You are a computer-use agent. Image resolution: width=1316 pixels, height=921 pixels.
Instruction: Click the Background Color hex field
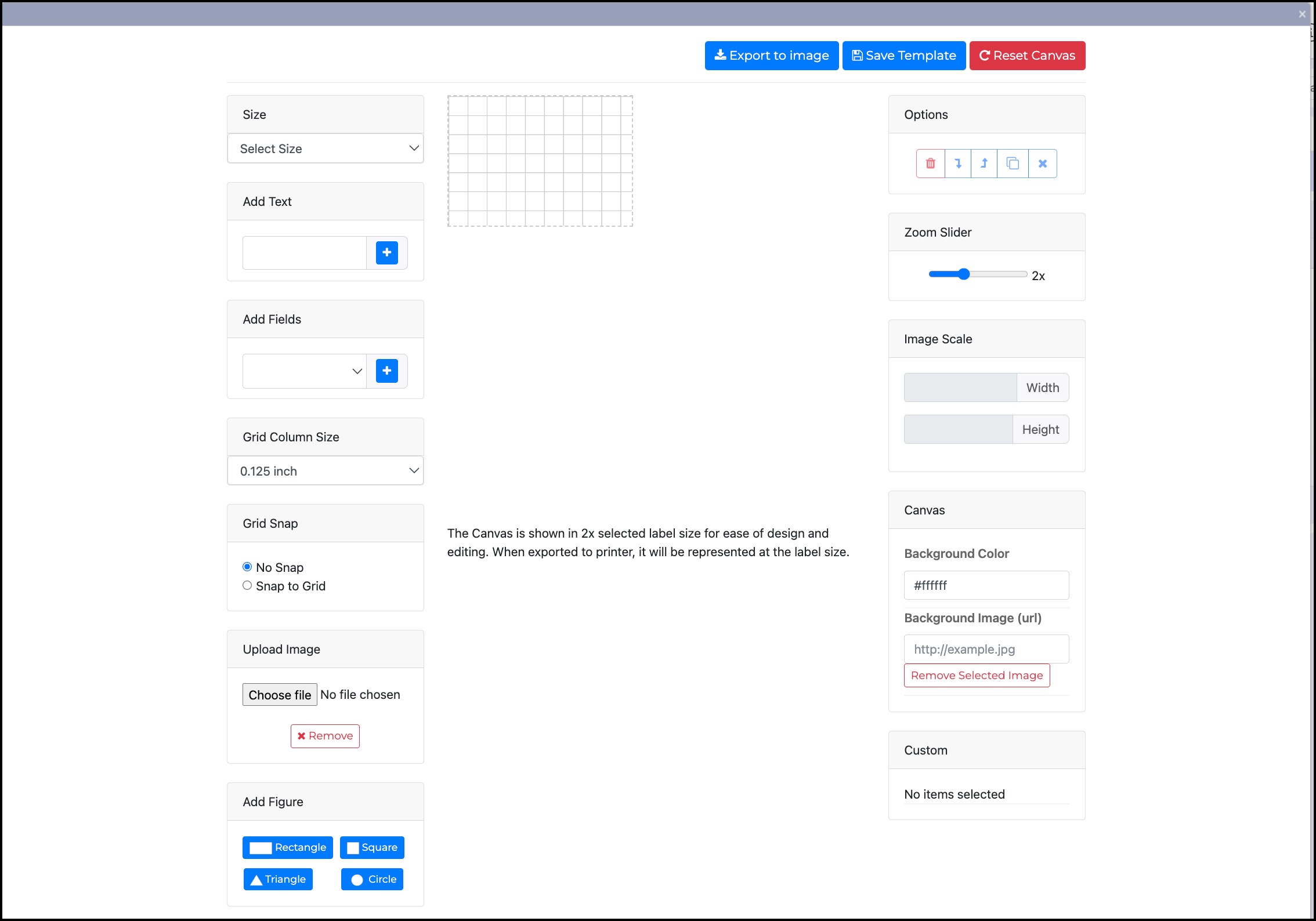[x=986, y=585]
